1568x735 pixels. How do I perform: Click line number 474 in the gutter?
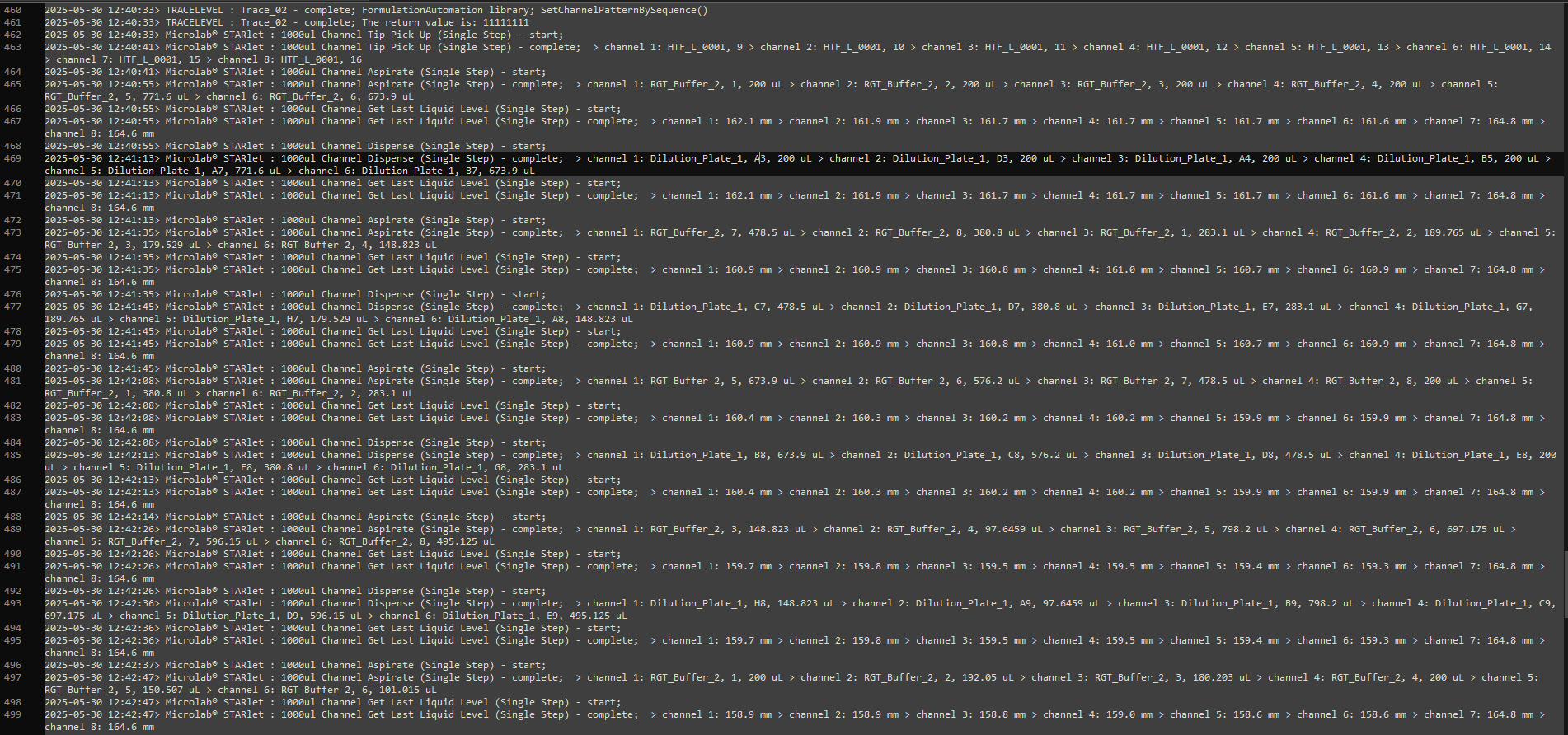tap(12, 257)
